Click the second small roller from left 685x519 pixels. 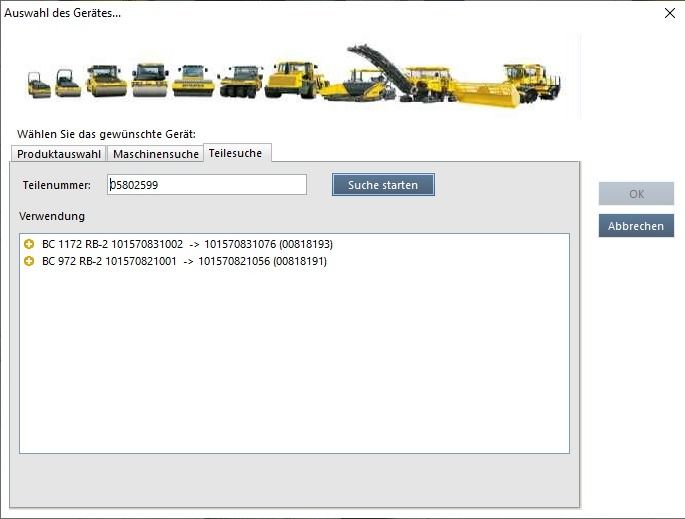[x=68, y=83]
